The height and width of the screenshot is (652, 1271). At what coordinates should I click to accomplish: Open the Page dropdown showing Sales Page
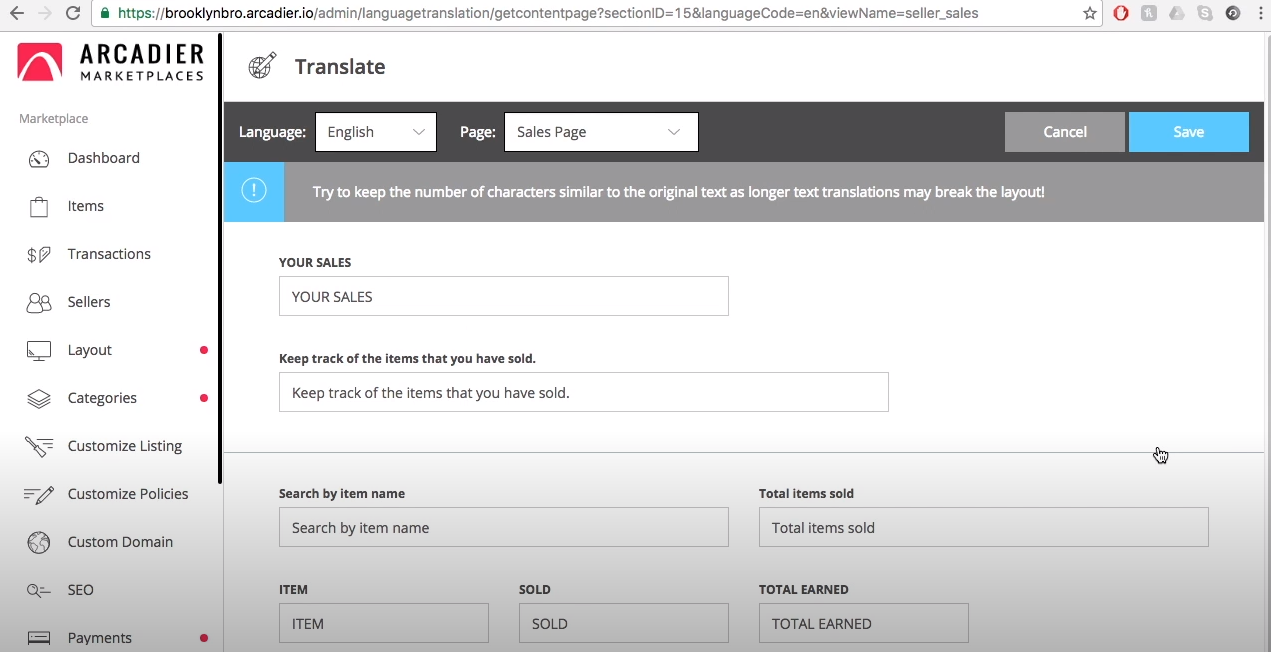tap(600, 132)
